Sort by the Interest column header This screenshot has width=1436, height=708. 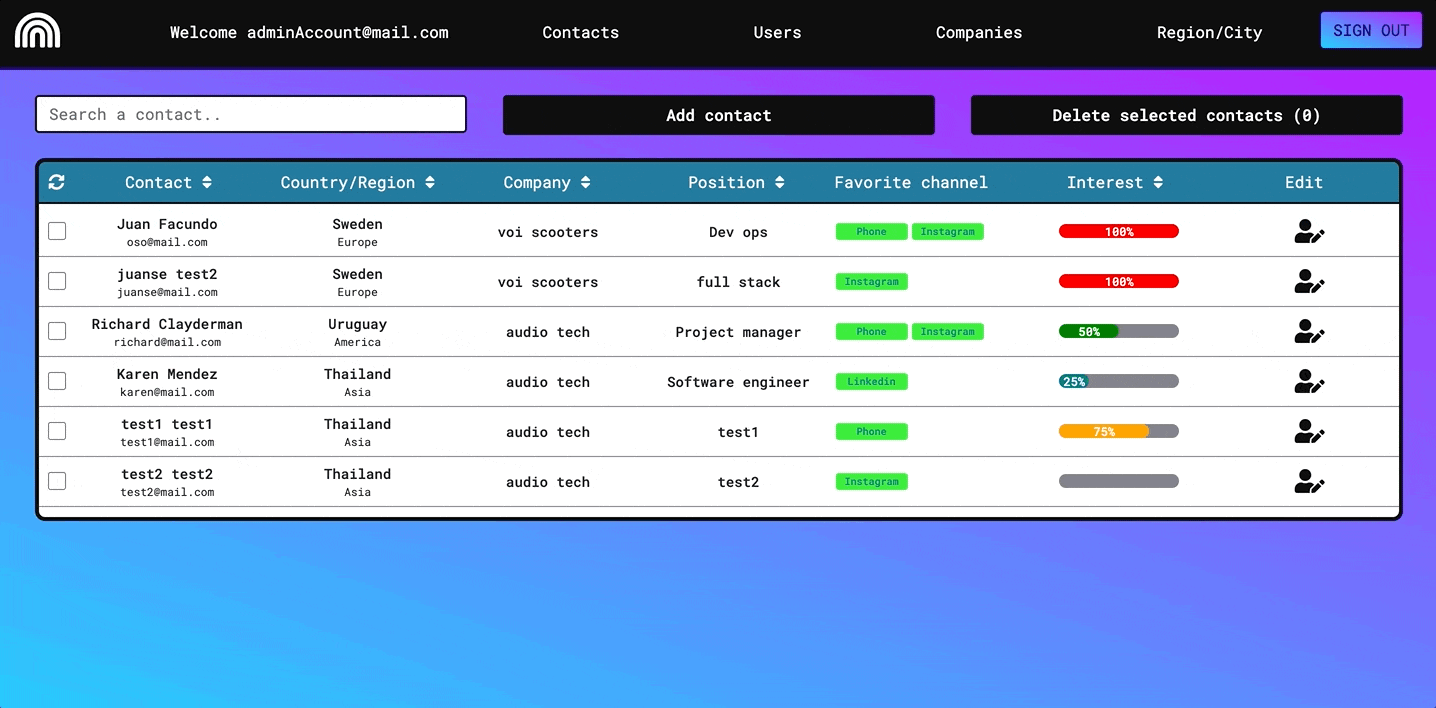point(1114,182)
